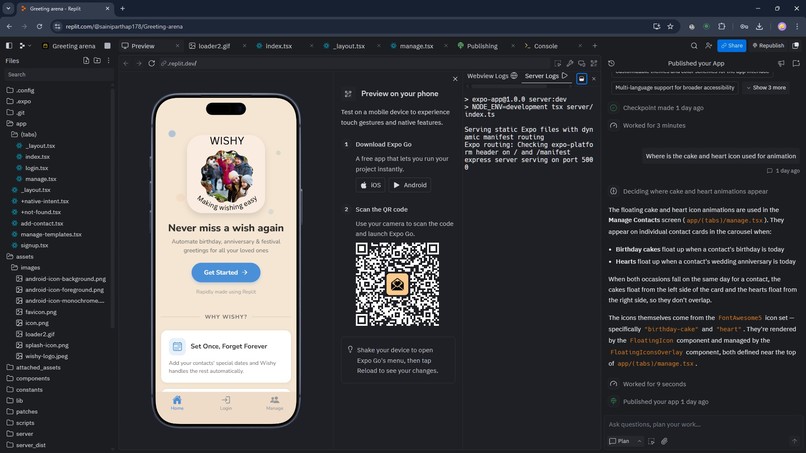Select the Webview Logs tab

tap(492, 76)
